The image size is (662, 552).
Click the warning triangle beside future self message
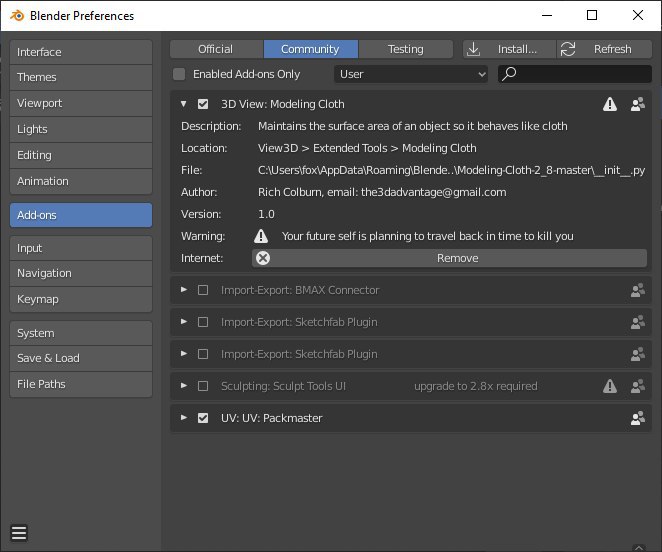(x=261, y=236)
